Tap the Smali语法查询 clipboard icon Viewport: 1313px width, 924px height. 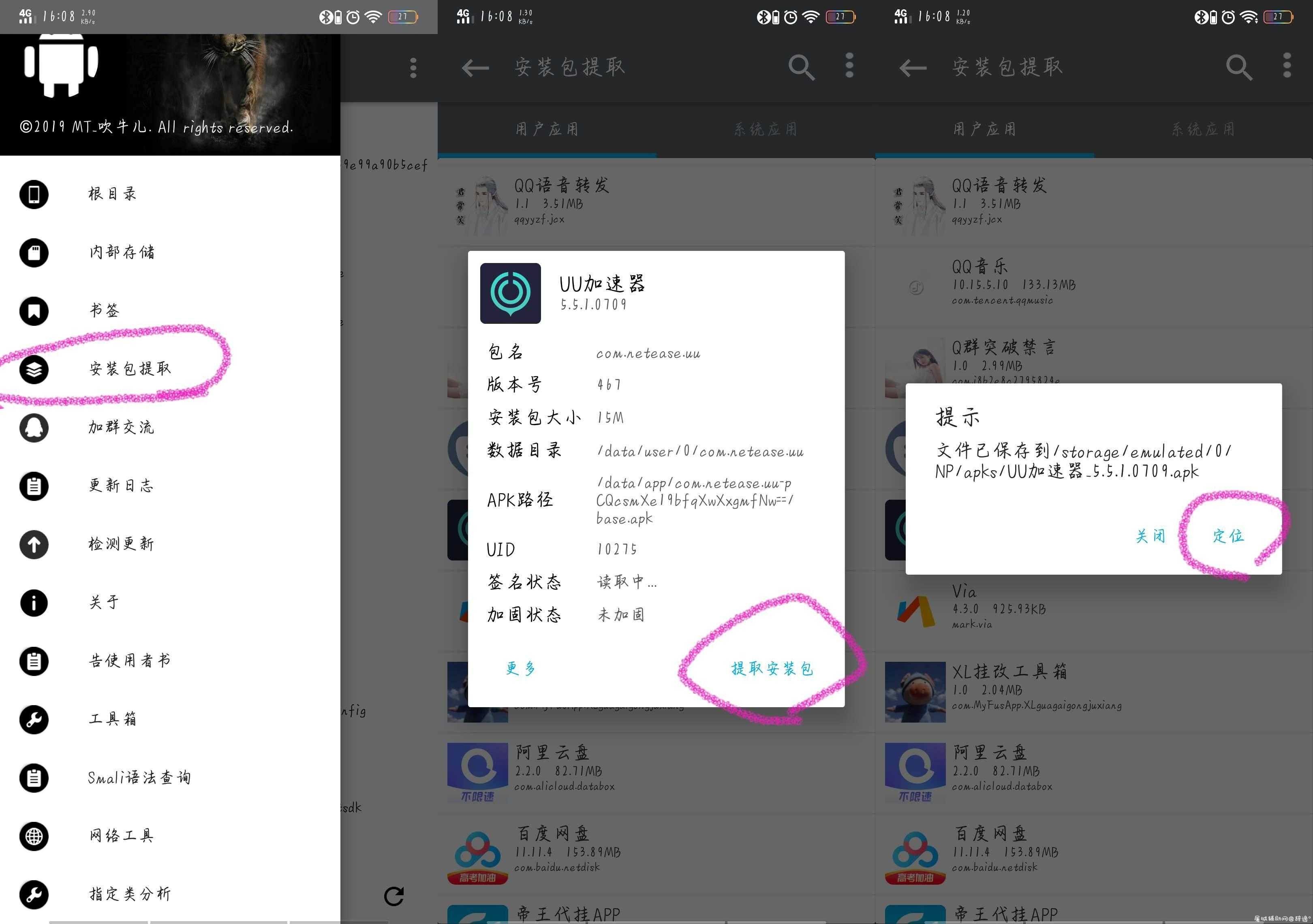pos(34,778)
